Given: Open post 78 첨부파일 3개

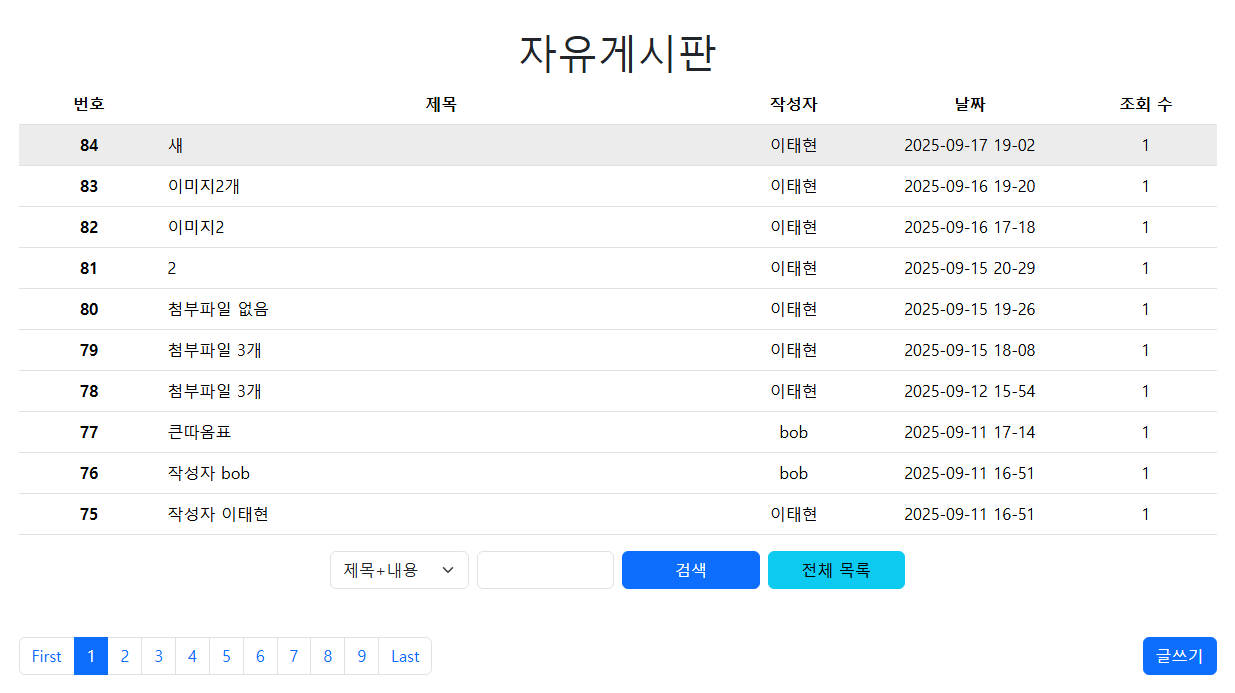Looking at the screenshot, I should [x=215, y=391].
